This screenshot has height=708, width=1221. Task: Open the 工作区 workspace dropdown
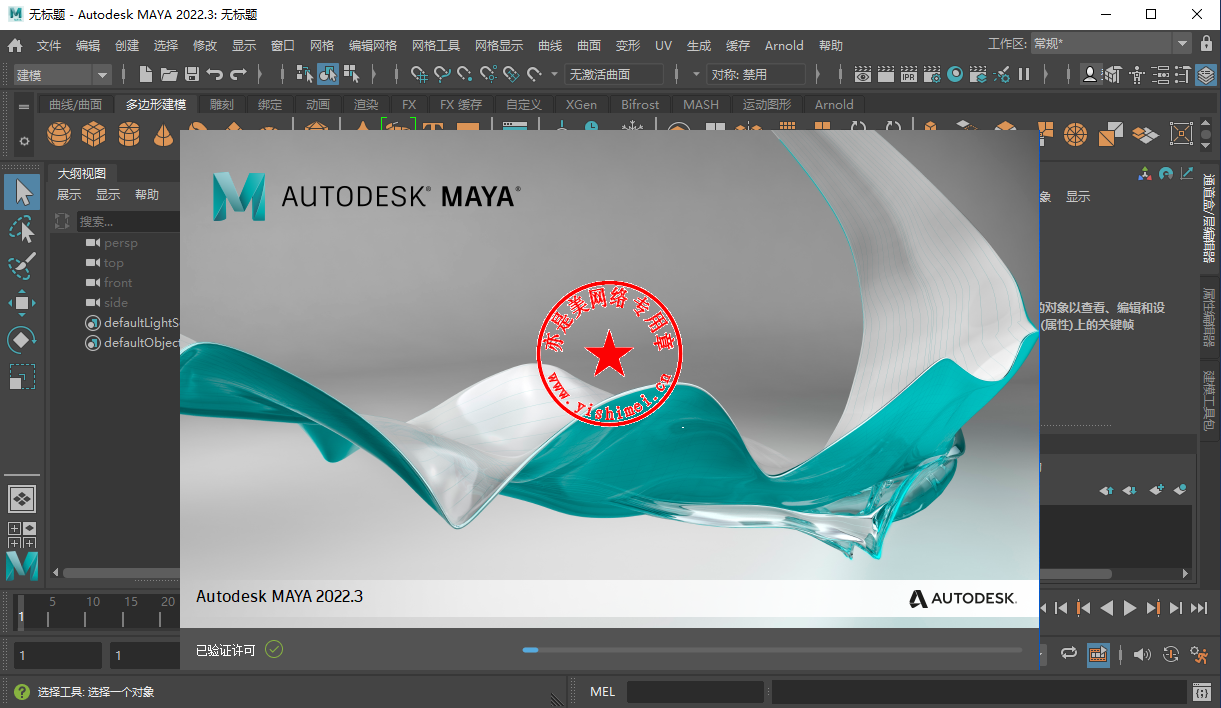click(x=1109, y=44)
